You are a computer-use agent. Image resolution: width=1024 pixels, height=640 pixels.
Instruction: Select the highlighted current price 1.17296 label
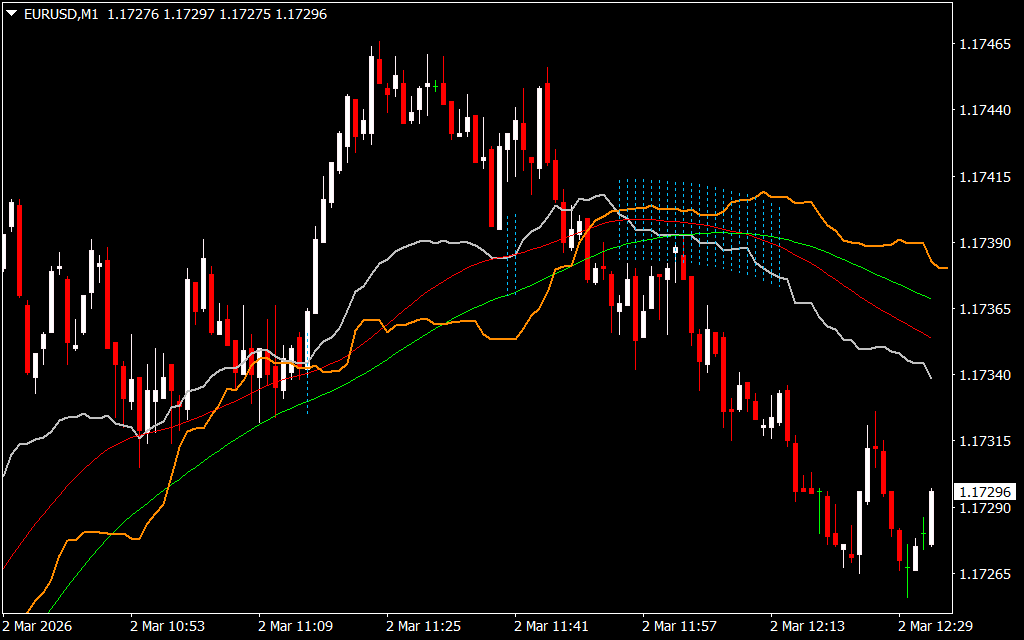tap(986, 492)
